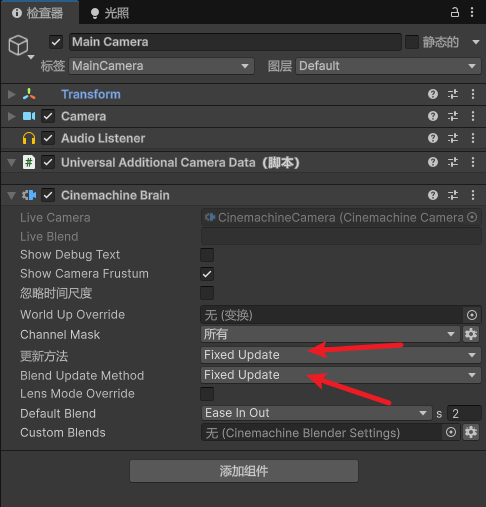This screenshot has height=507, width=486.
Task: Click Custom Blends object picker circle
Action: point(451,432)
